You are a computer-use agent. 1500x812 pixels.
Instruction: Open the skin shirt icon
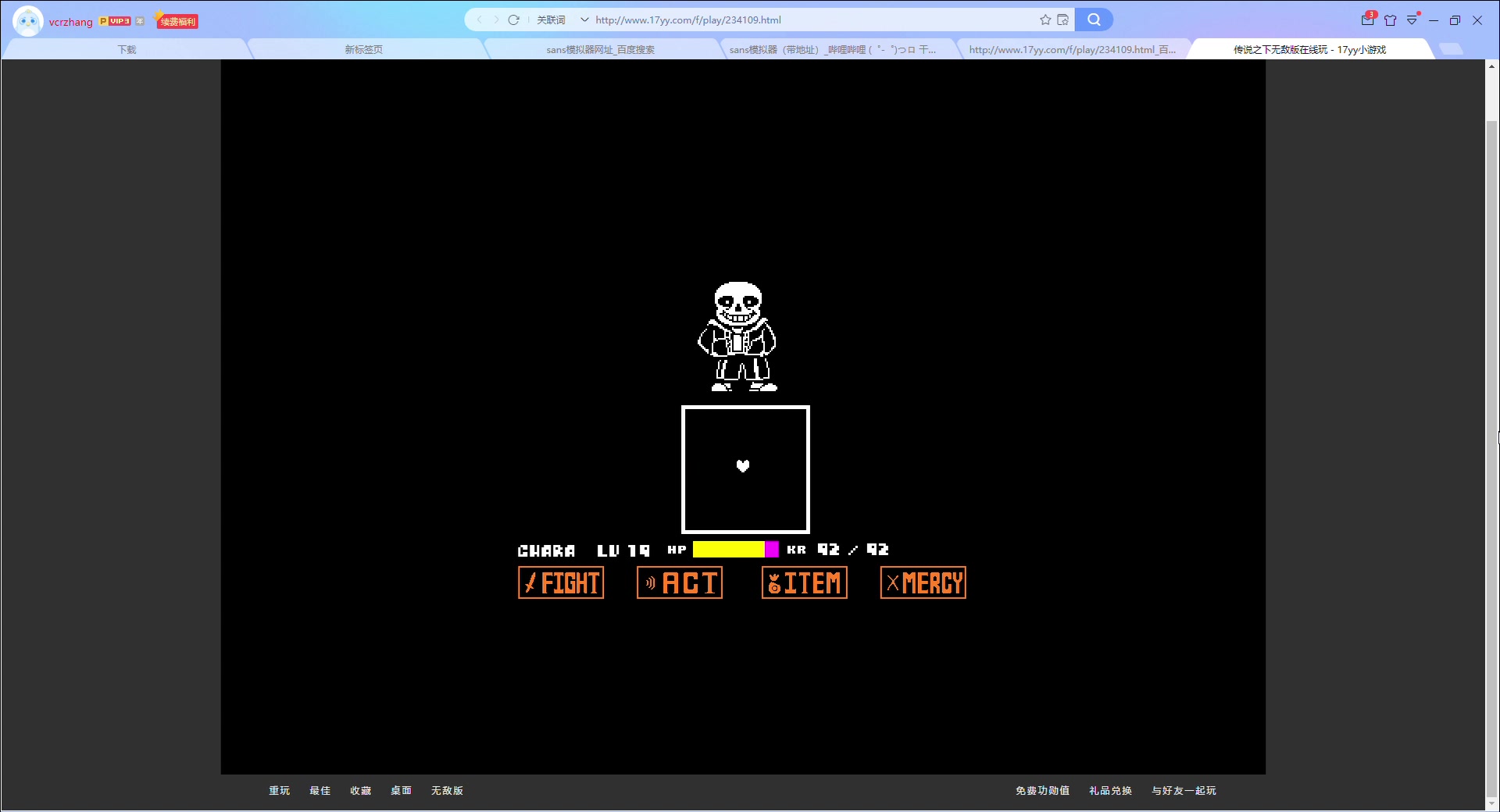[1390, 20]
